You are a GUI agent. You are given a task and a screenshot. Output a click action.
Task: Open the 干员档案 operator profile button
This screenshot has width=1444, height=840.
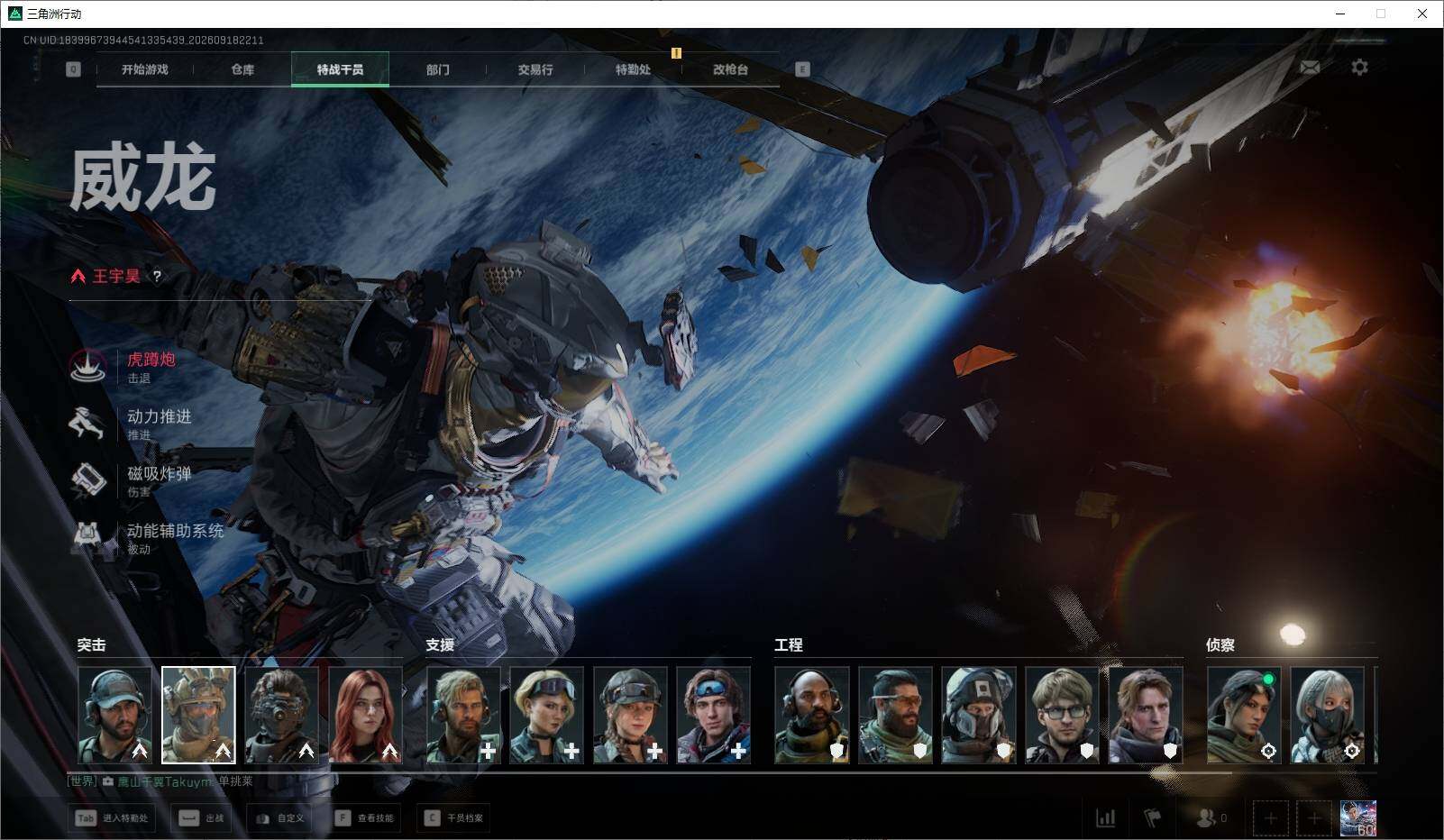pos(453,818)
